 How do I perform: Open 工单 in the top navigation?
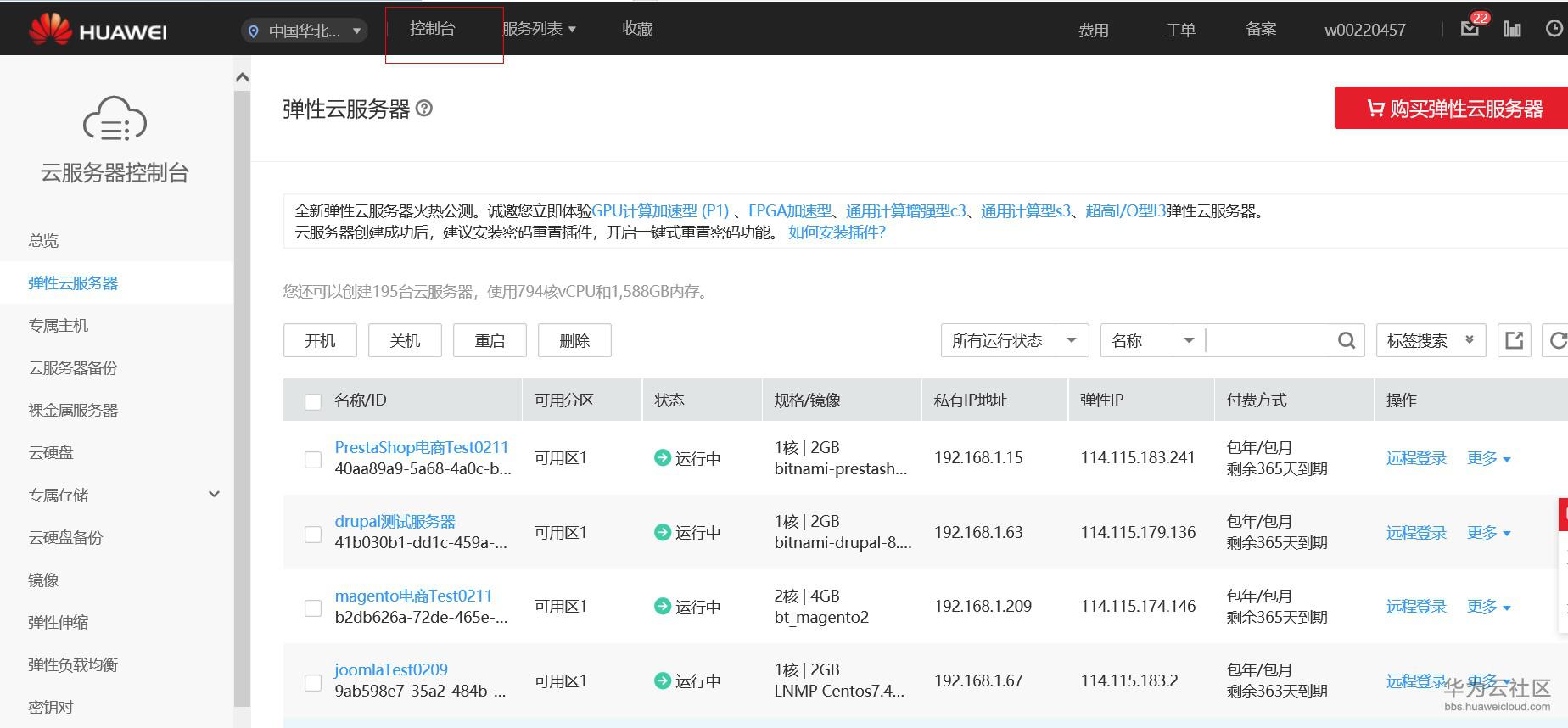(x=1180, y=31)
